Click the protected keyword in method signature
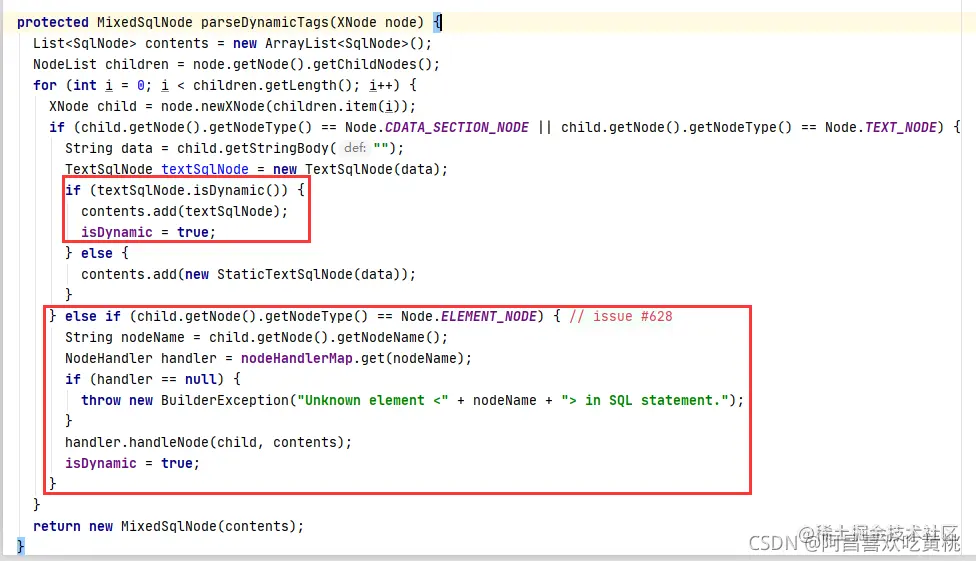Viewport: 976px width, 561px height. click(x=53, y=22)
